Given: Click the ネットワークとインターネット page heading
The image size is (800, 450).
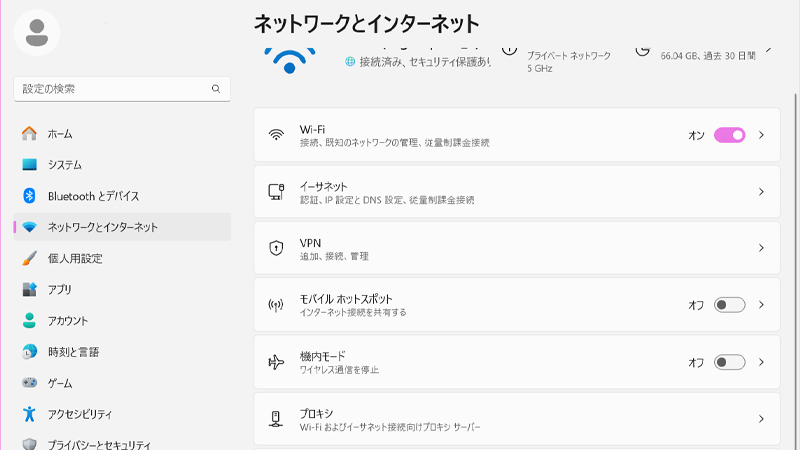Looking at the screenshot, I should 366,23.
